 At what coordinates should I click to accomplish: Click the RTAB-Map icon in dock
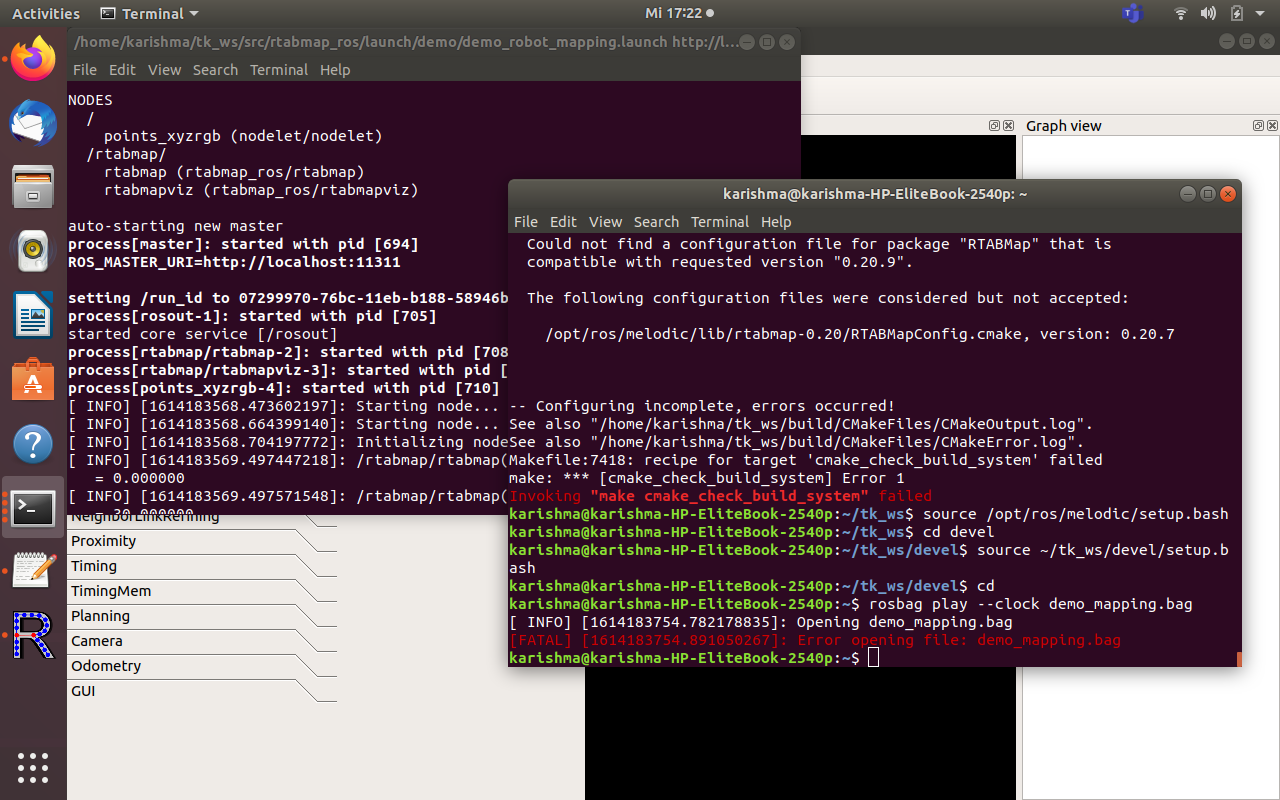(x=33, y=634)
